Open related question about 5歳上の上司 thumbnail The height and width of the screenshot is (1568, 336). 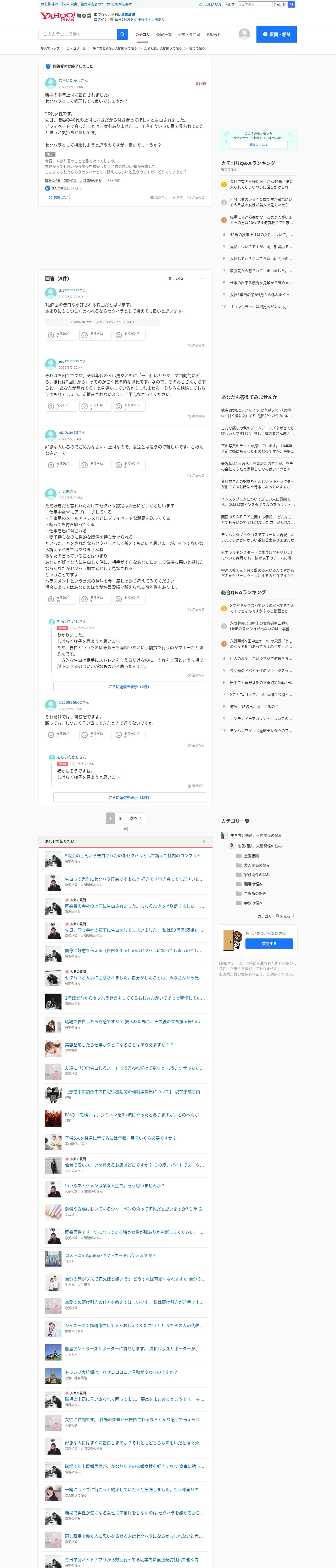point(53,859)
